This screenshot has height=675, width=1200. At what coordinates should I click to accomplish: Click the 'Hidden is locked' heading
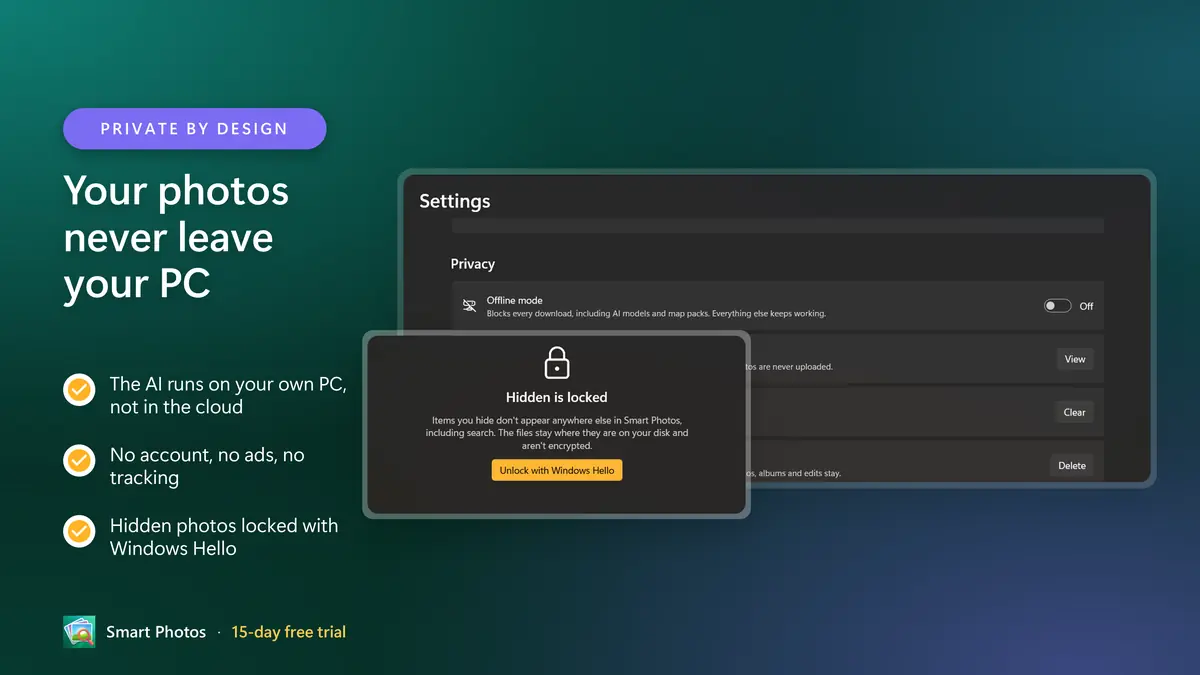tap(557, 397)
